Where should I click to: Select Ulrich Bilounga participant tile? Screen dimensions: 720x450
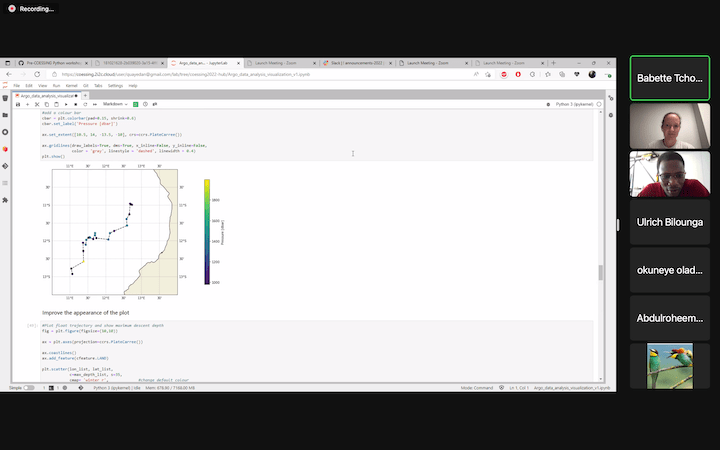tap(668, 220)
